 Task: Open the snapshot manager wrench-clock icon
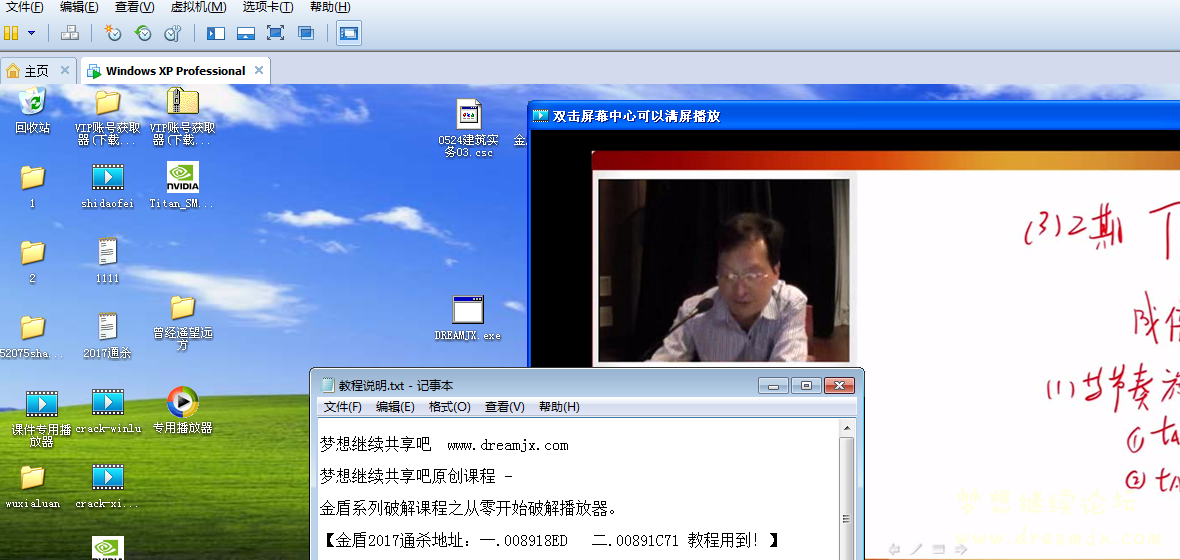pyautogui.click(x=173, y=33)
